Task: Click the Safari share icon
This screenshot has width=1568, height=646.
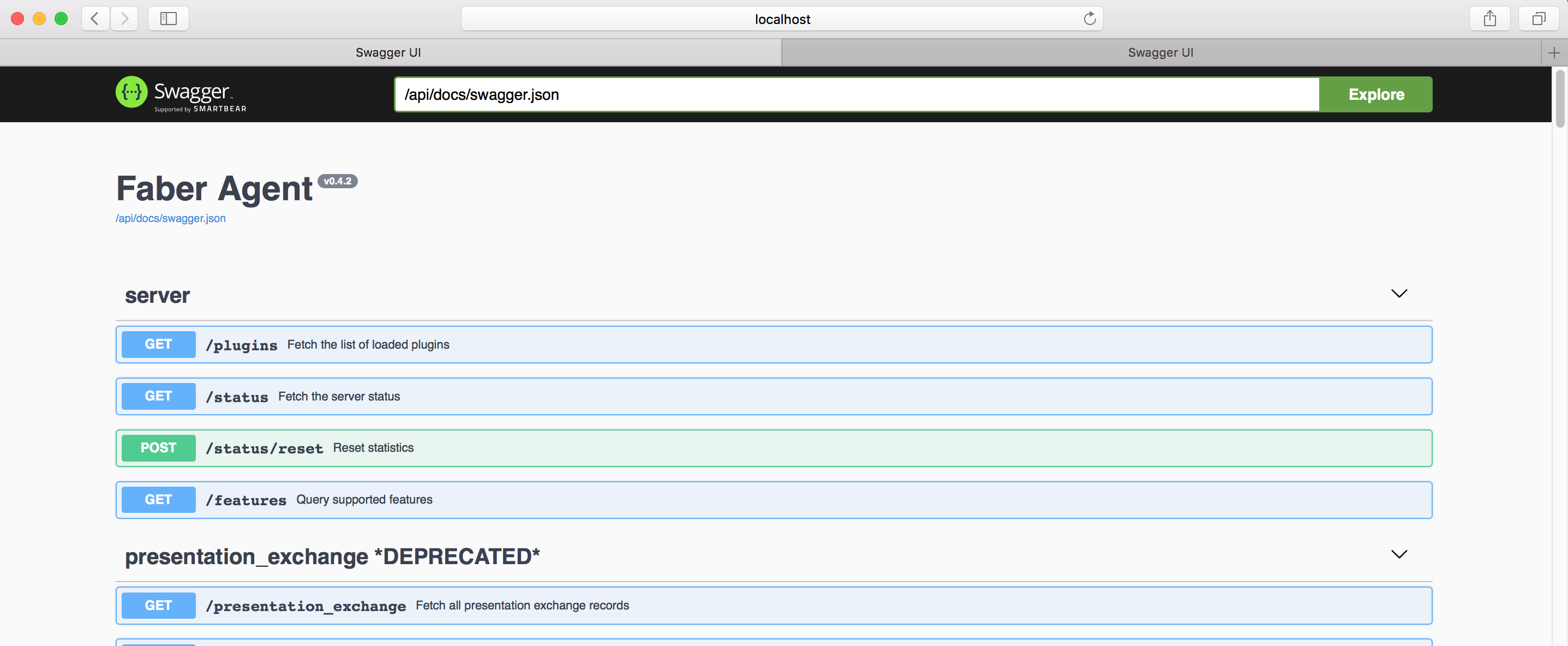Action: (x=1489, y=18)
